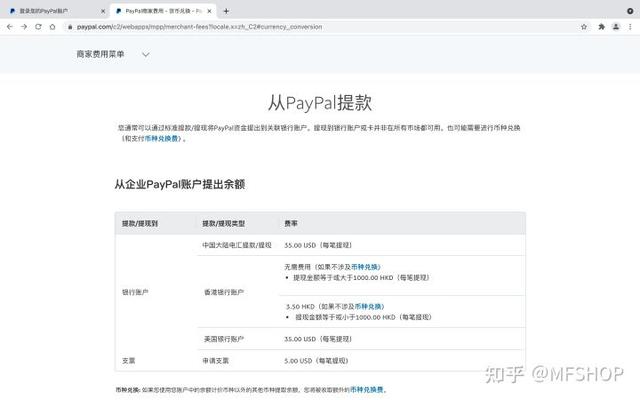Select the 从PayPal提款 page heading

click(320, 102)
